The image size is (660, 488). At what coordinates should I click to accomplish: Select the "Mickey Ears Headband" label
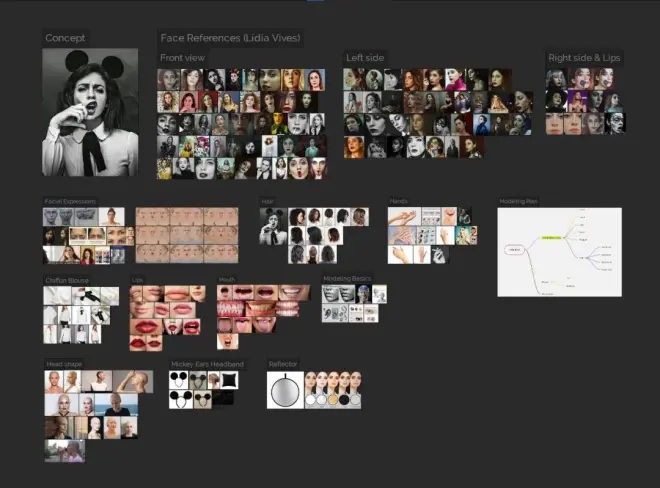point(208,364)
